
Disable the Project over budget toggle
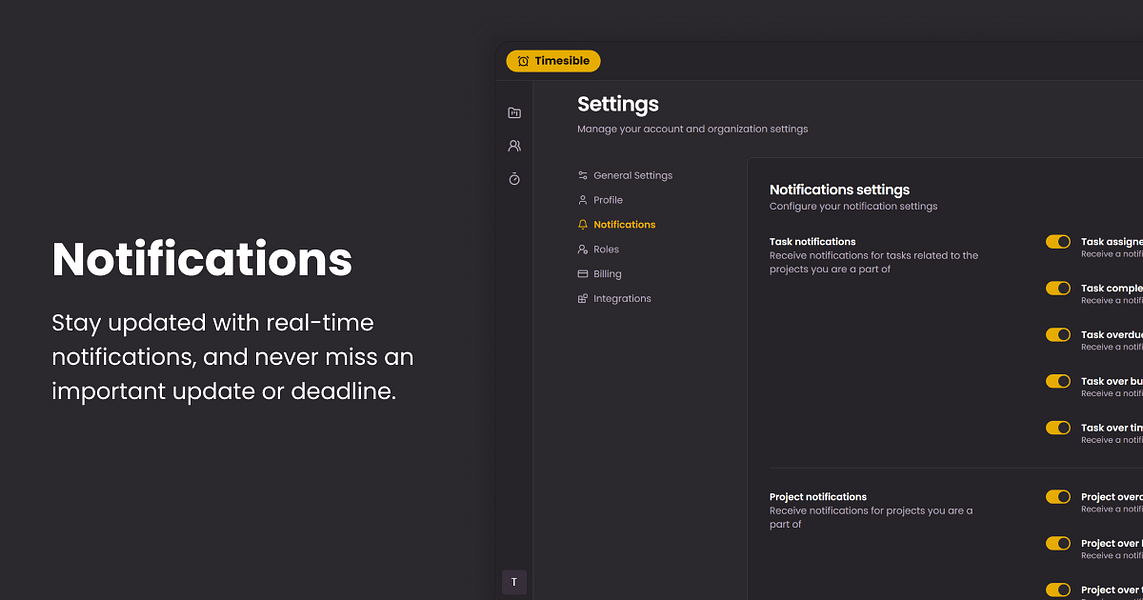pyautogui.click(x=1058, y=544)
